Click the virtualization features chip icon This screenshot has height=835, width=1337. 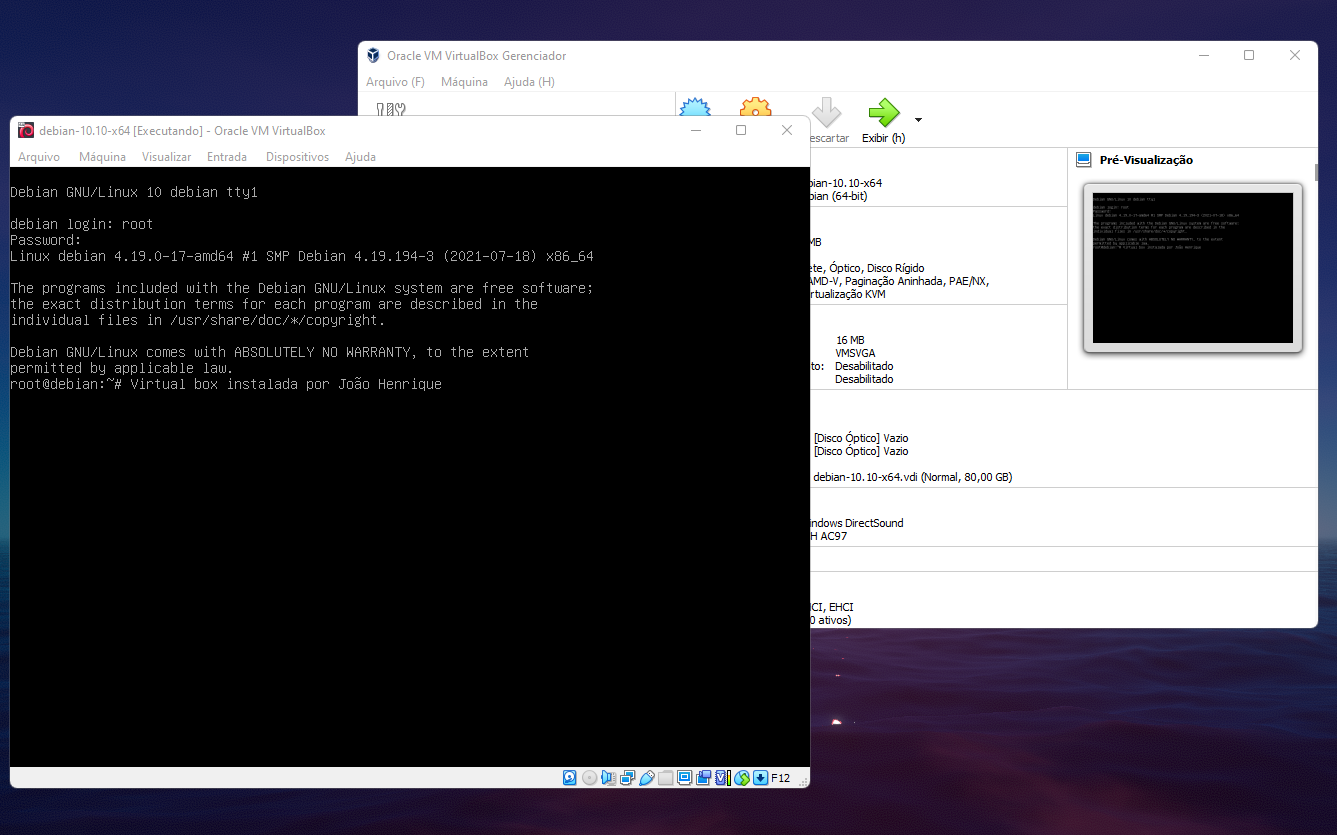(721, 777)
